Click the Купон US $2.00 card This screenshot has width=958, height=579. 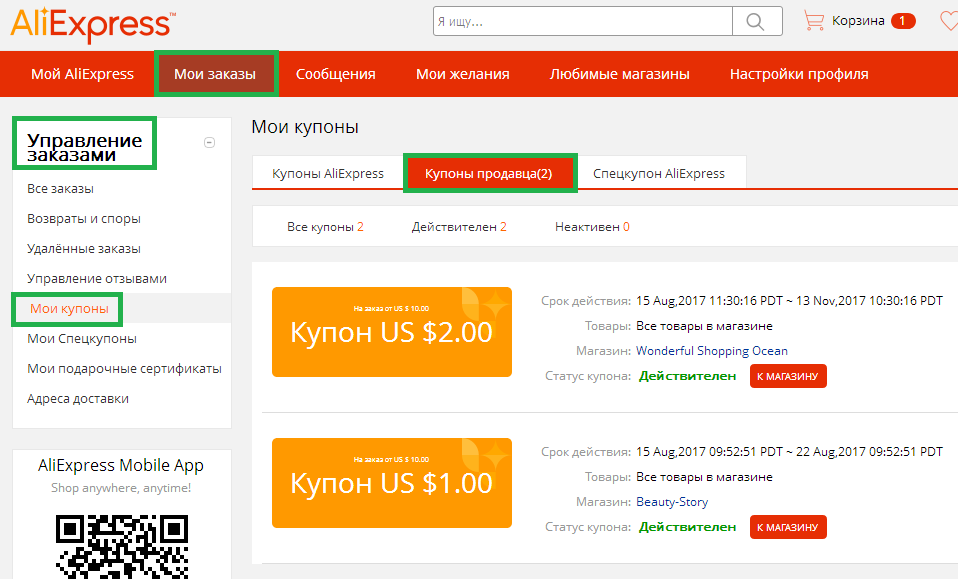pos(392,332)
